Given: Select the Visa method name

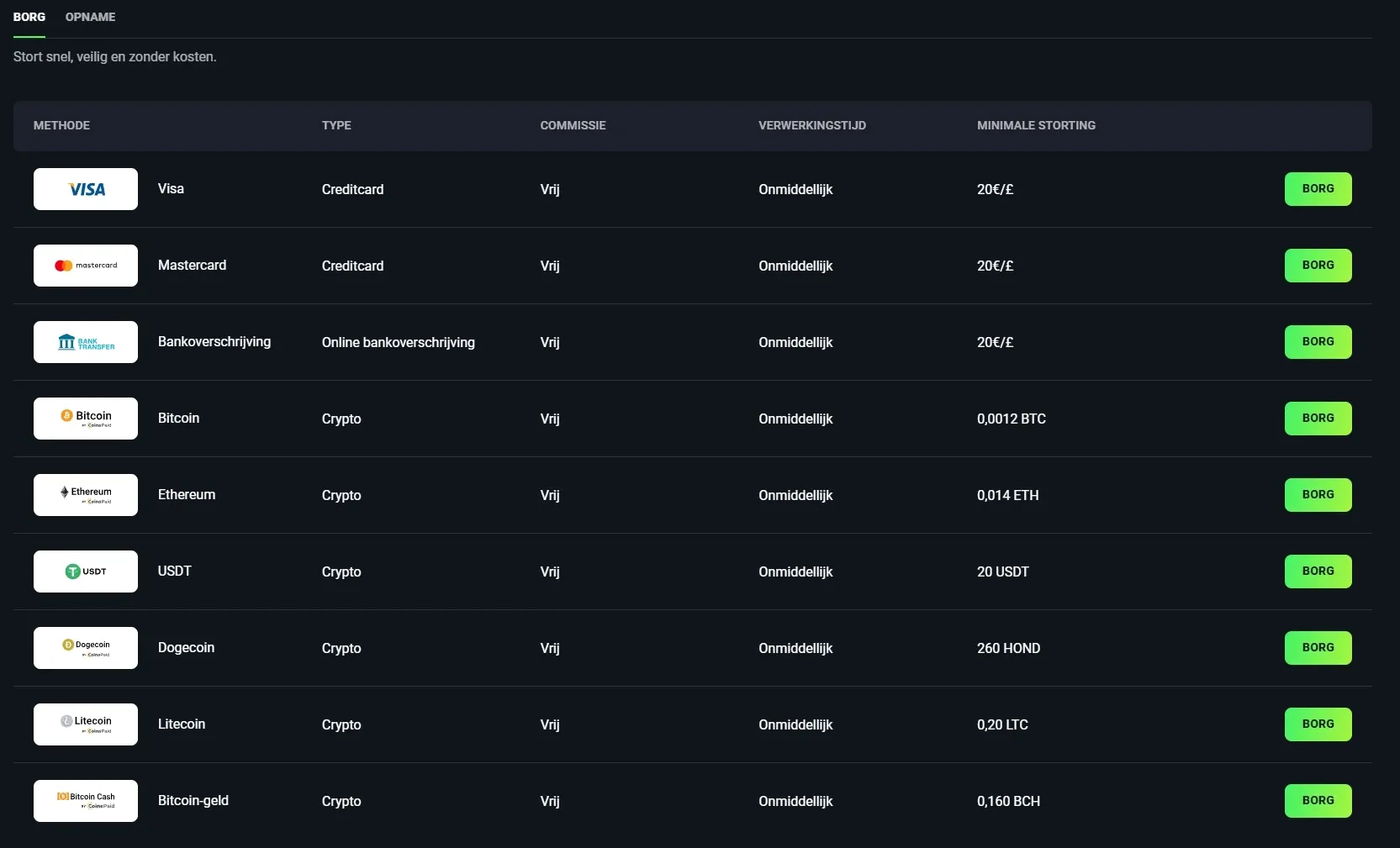Looking at the screenshot, I should pyautogui.click(x=171, y=188).
